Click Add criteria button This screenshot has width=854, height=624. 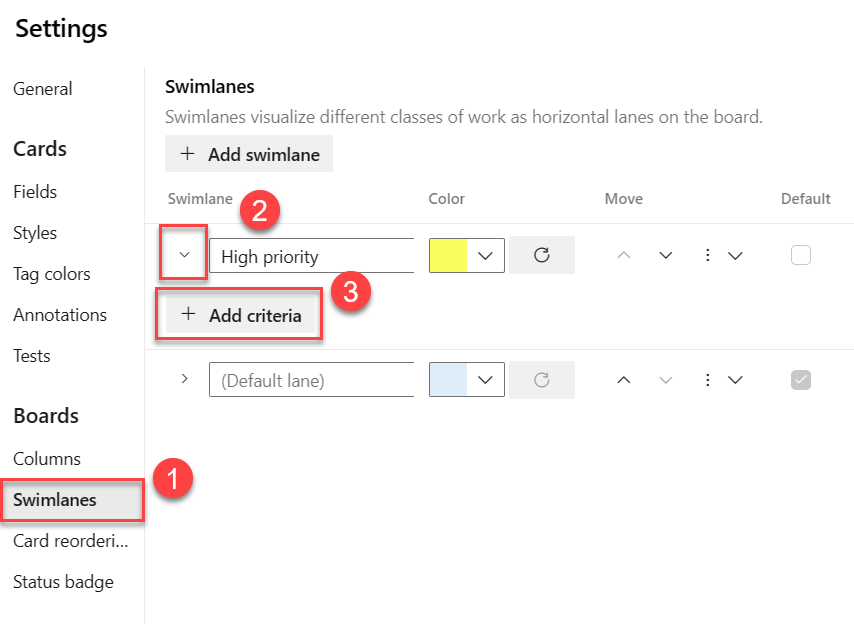tap(240, 315)
